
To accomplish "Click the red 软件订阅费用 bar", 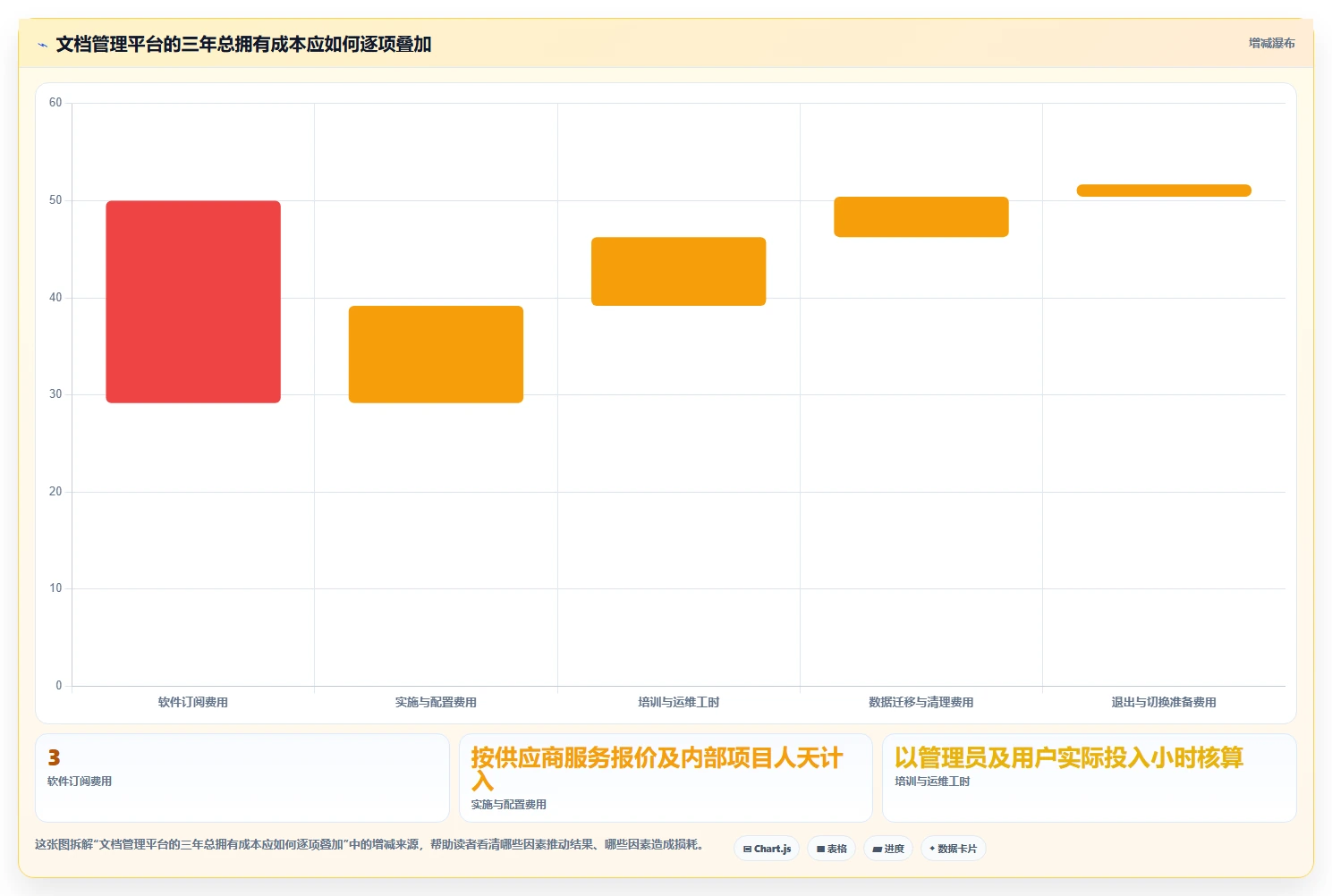I will pyautogui.click(x=193, y=301).
